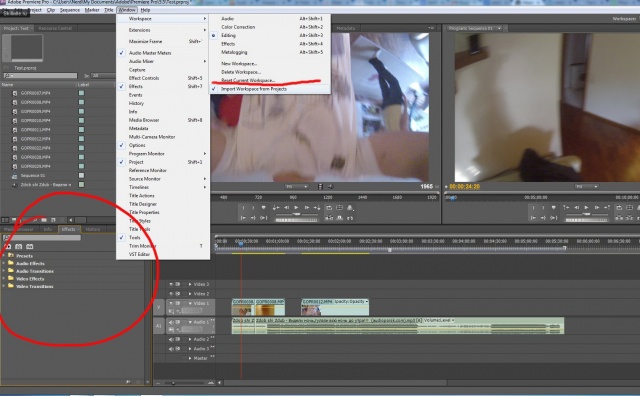Viewport: 640px width, 396px height.
Task: Add unnumbered marker in Source Monitor
Action: point(264,208)
